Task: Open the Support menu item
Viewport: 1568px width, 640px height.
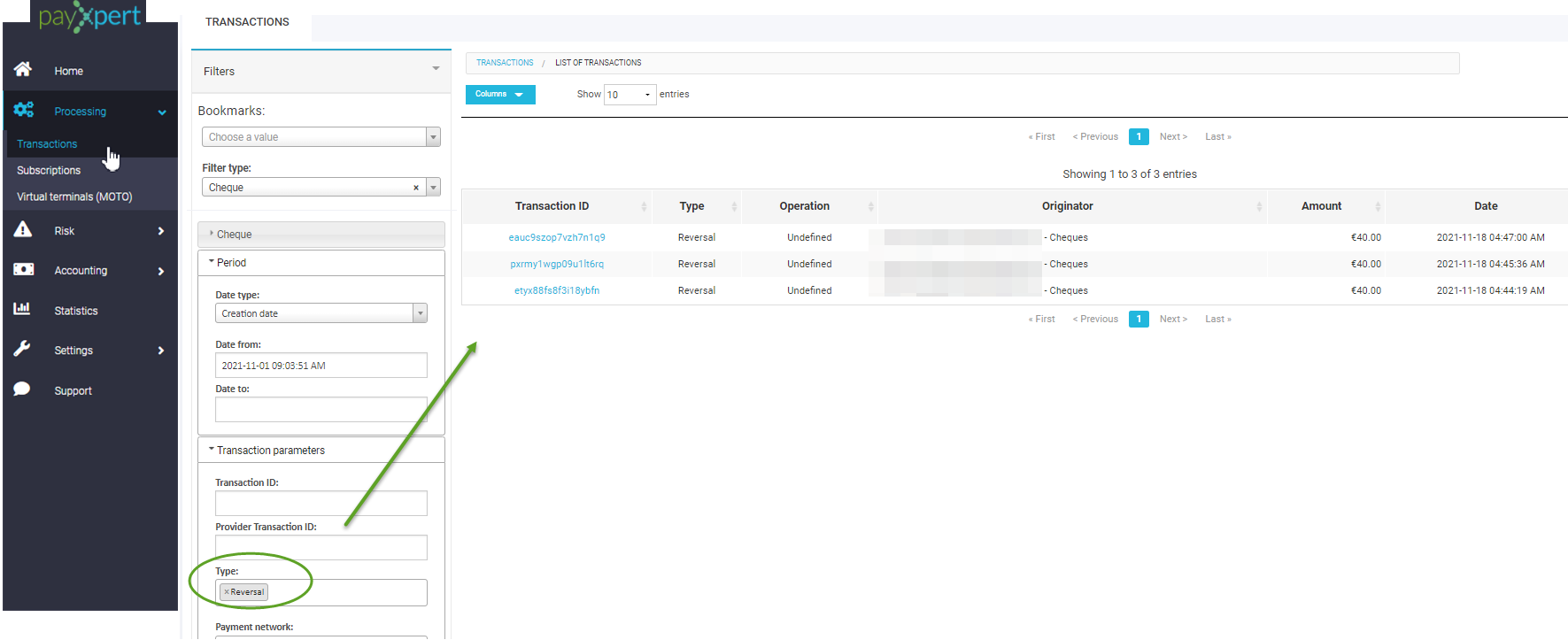Action: point(73,391)
